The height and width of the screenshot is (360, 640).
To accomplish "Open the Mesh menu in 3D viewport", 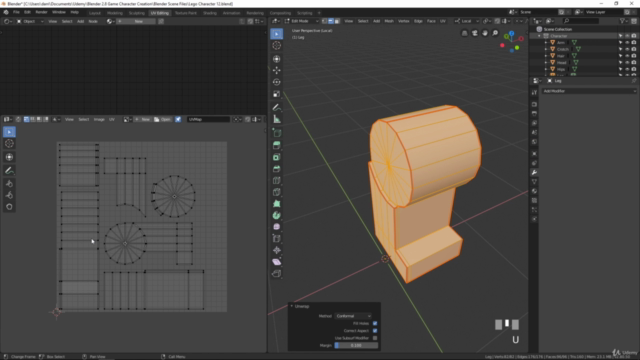I will coord(389,21).
